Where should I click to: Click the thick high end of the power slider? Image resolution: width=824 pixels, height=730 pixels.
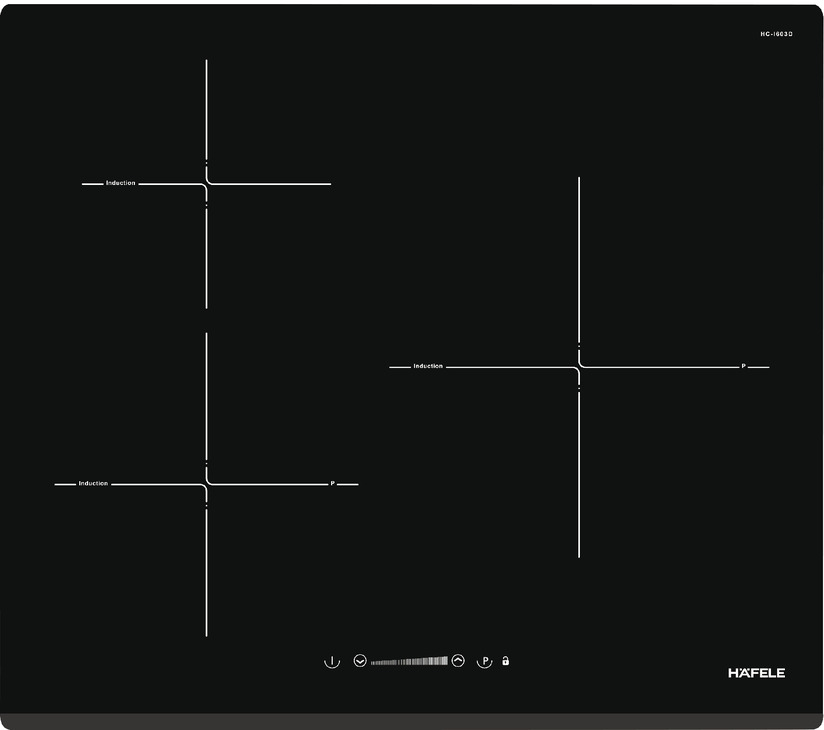[x=443, y=661]
